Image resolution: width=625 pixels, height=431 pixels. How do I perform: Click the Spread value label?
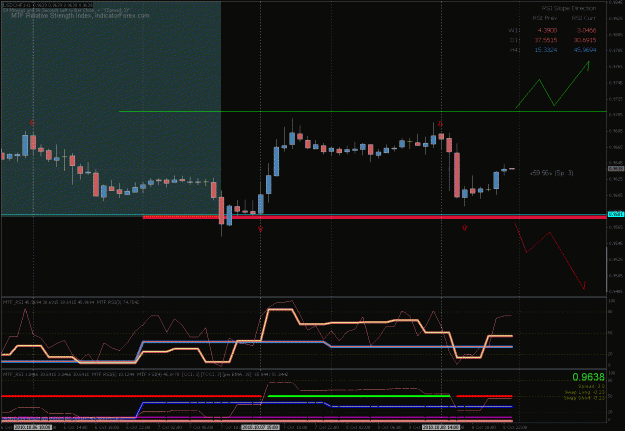[x=591, y=386]
